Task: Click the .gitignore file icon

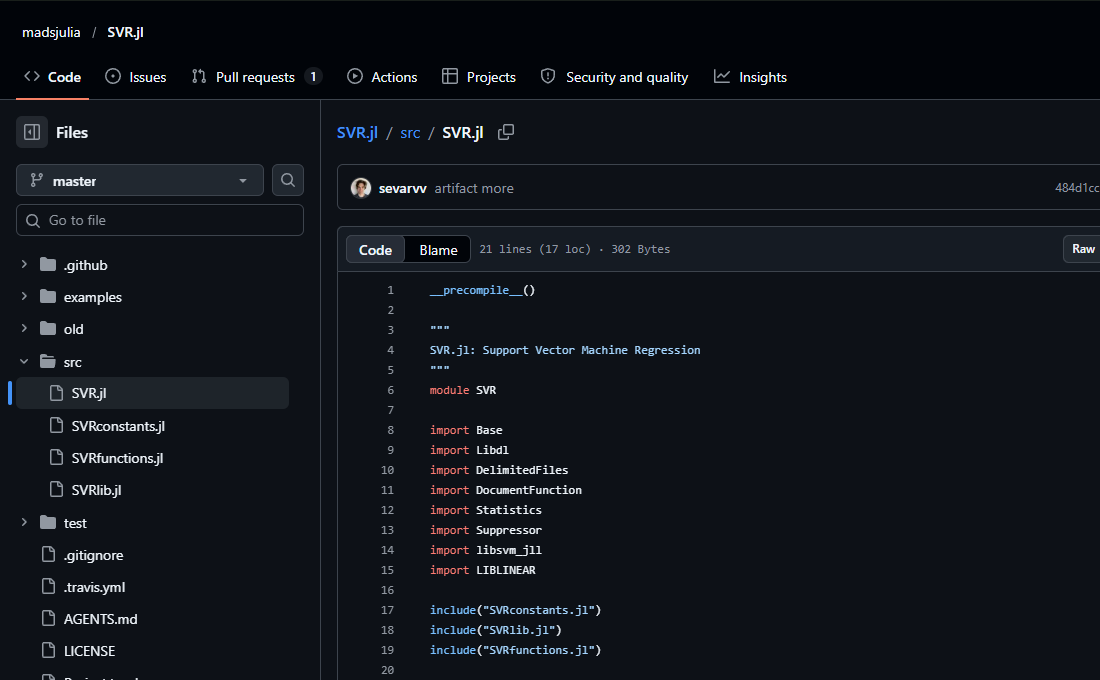Action: coord(48,554)
